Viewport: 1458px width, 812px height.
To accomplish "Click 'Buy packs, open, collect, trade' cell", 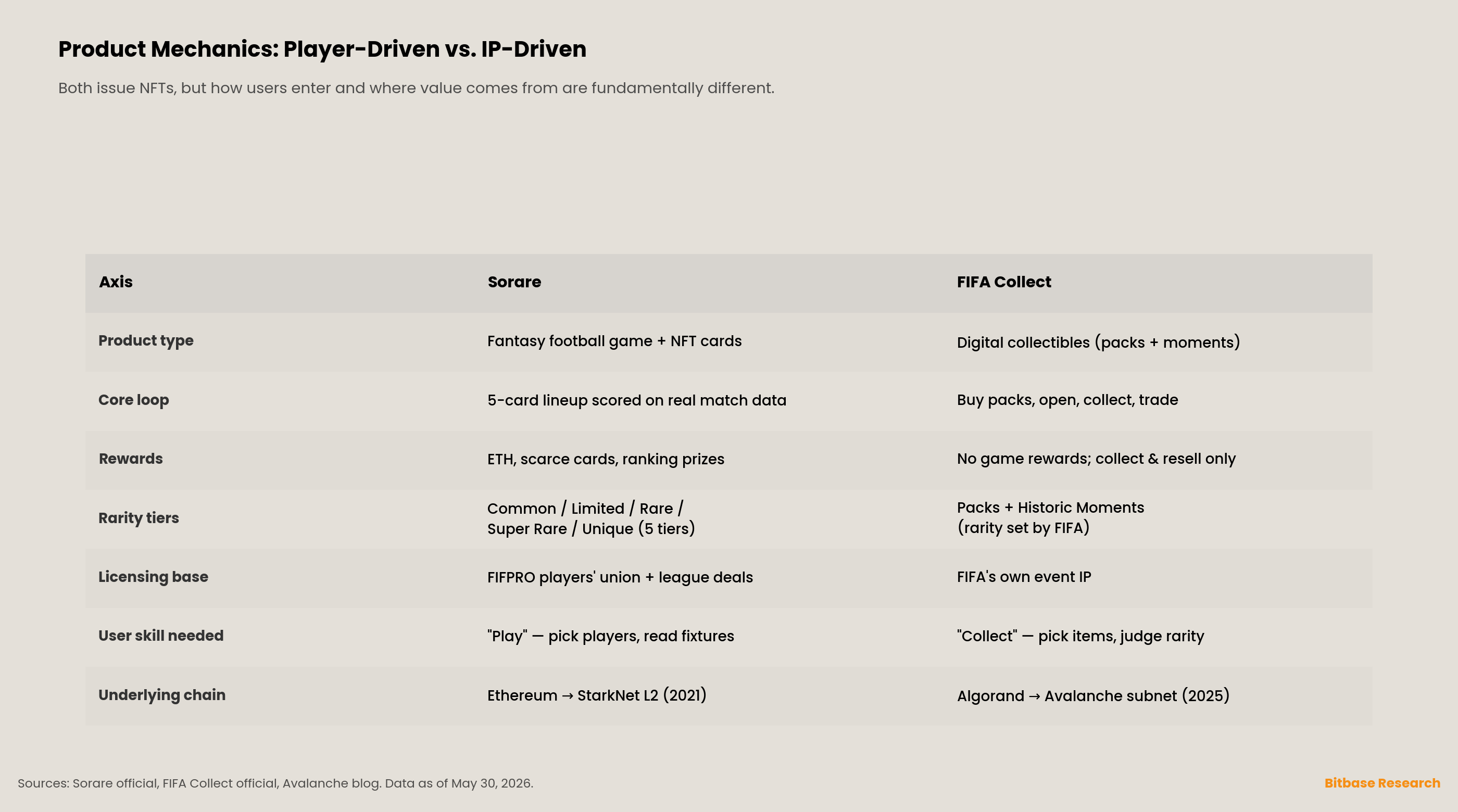I will (1067, 400).
